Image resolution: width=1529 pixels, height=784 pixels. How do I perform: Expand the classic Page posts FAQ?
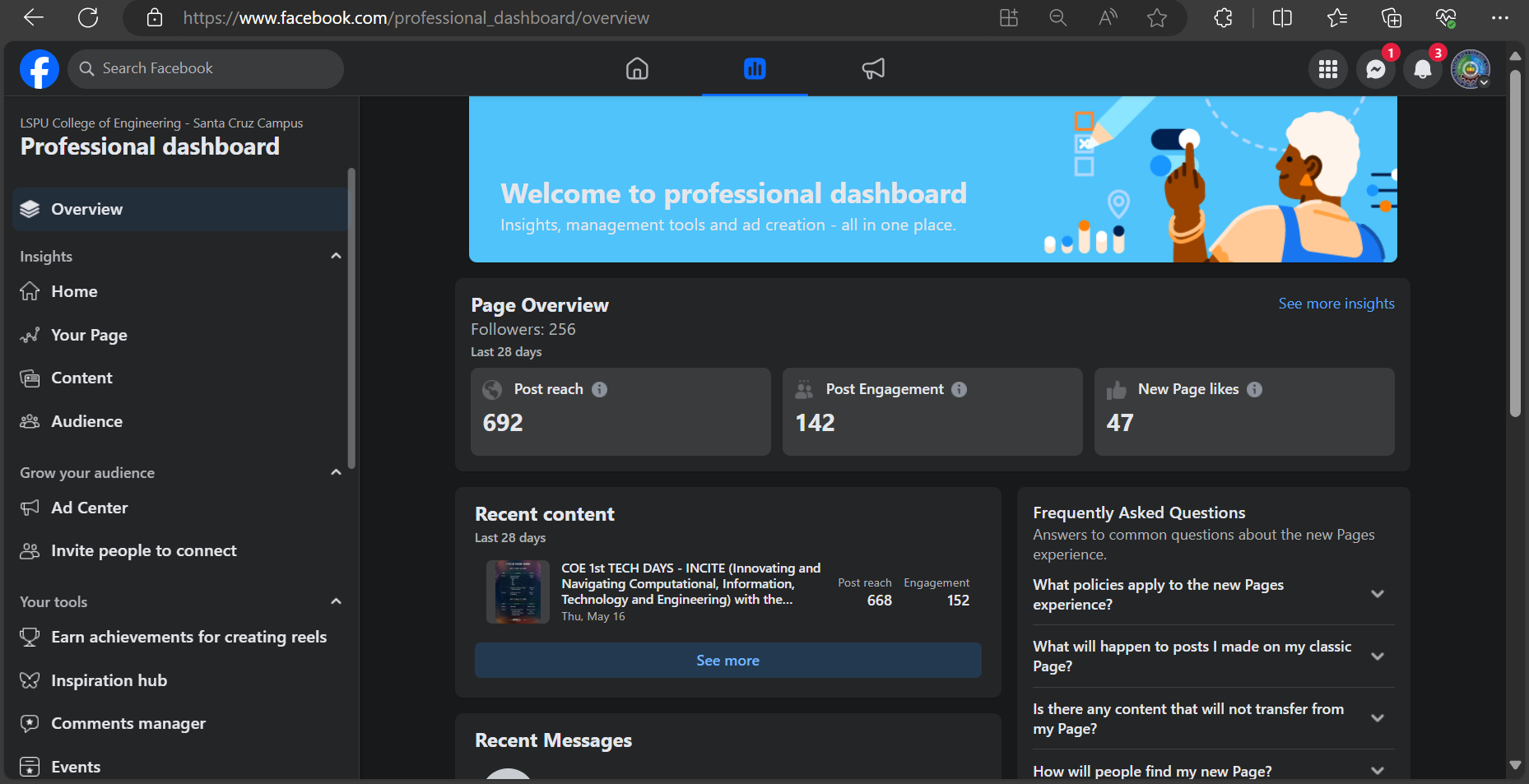[x=1377, y=656]
